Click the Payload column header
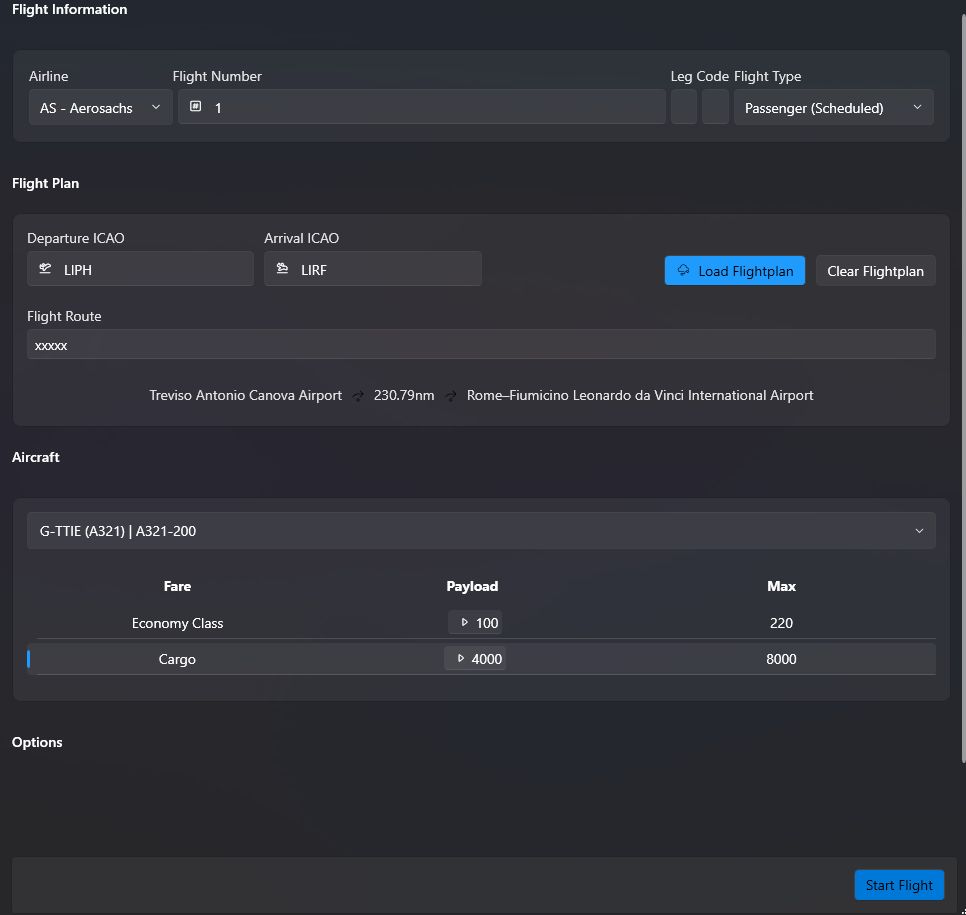 tap(472, 587)
